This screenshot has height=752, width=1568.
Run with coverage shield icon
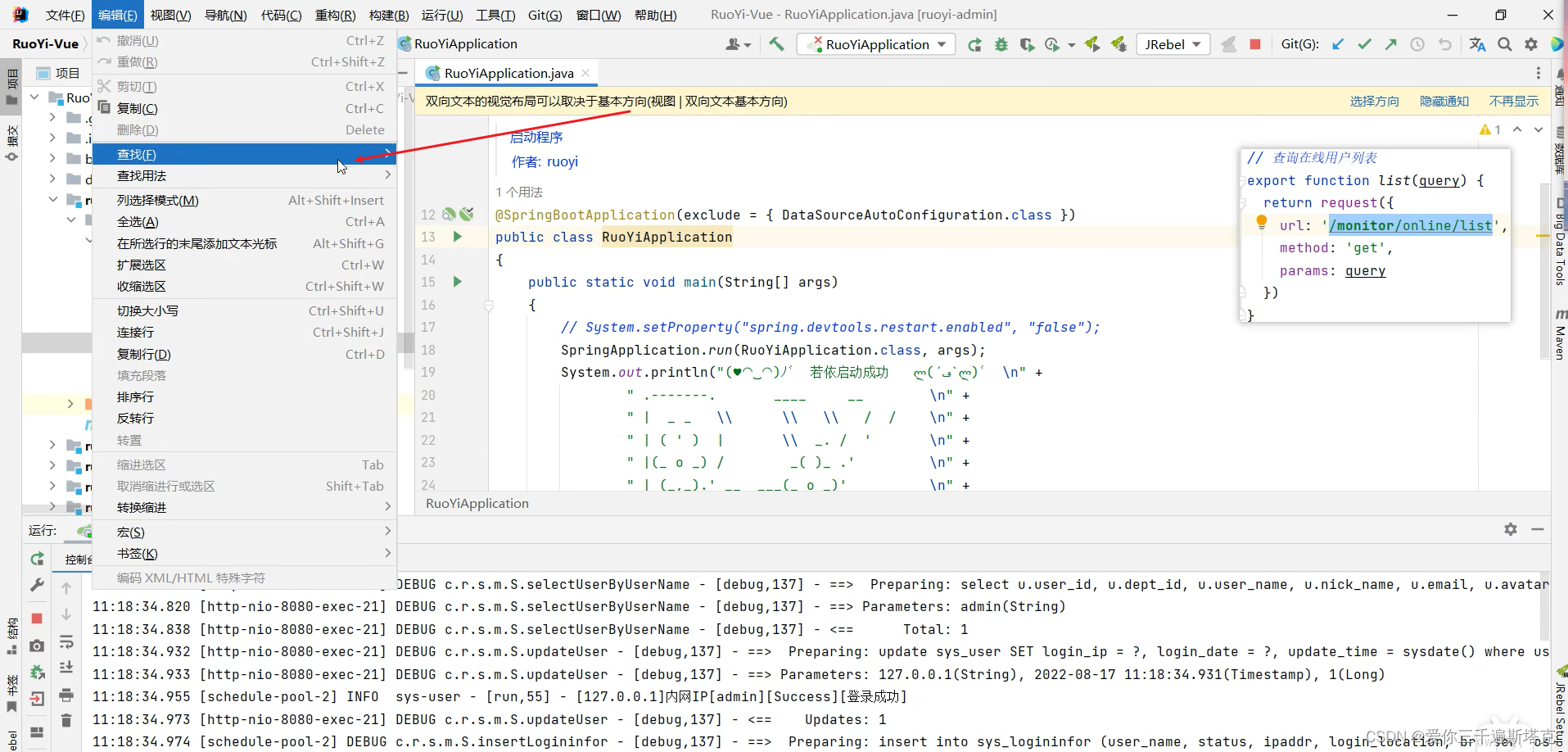(1027, 44)
